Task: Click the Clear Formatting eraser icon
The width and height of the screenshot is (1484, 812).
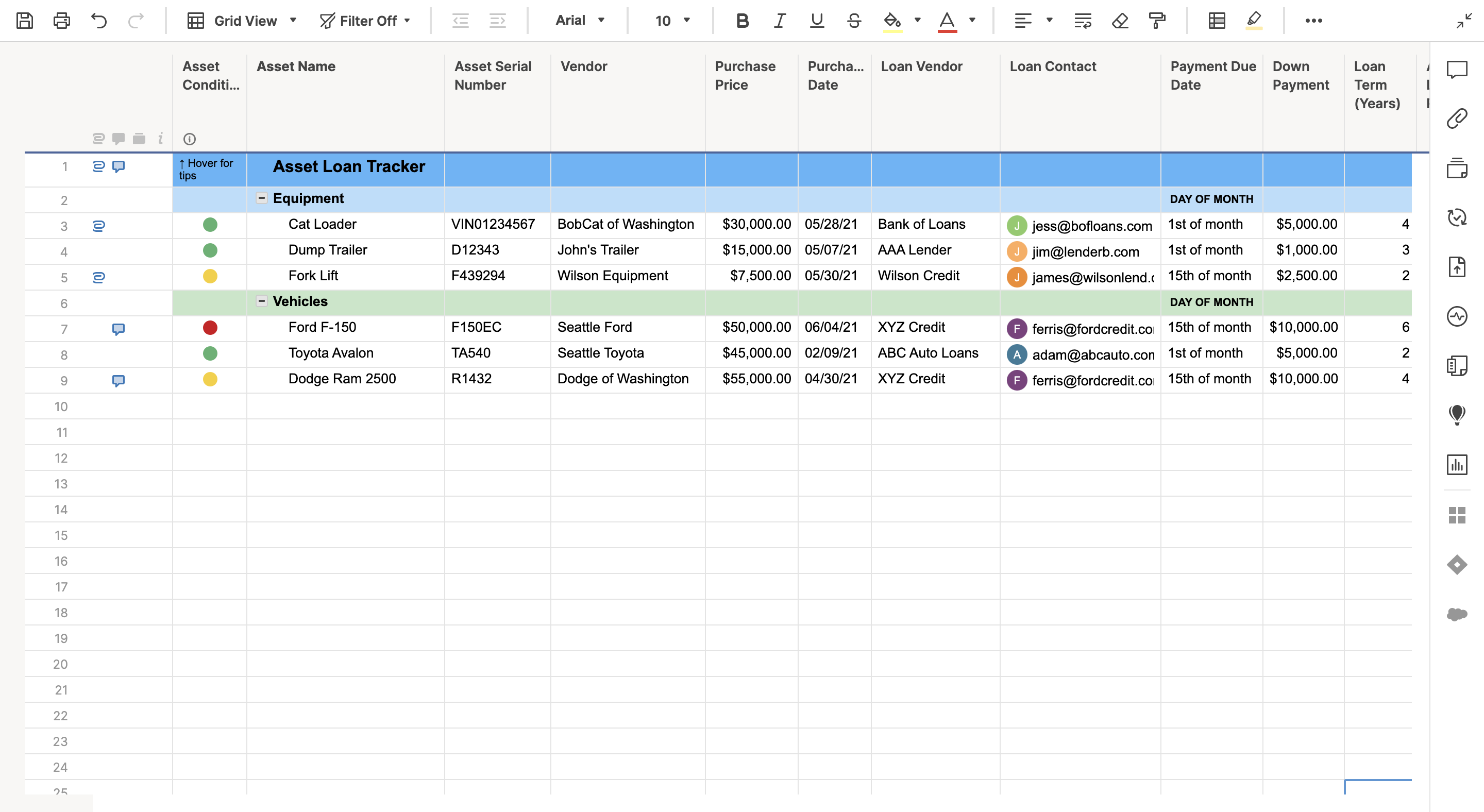Action: pyautogui.click(x=1120, y=21)
